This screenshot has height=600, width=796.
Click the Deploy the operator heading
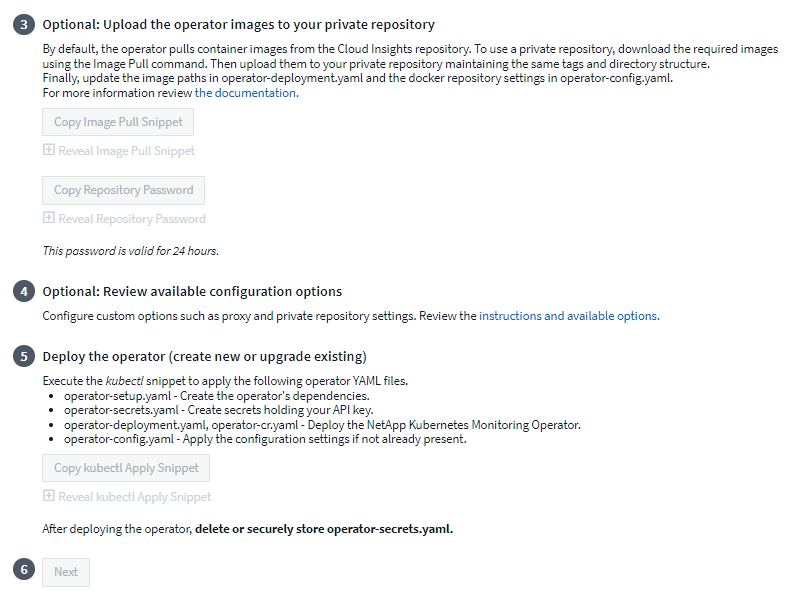tap(204, 357)
